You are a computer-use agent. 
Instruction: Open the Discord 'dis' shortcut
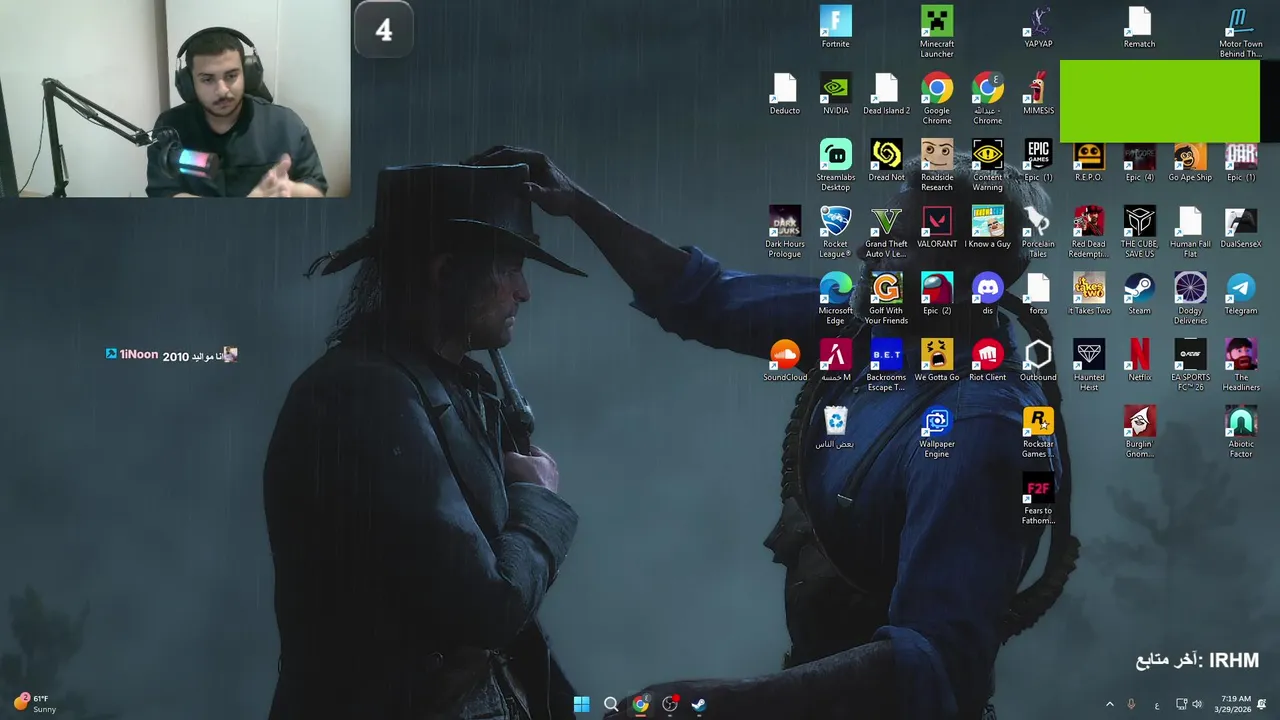[987, 294]
